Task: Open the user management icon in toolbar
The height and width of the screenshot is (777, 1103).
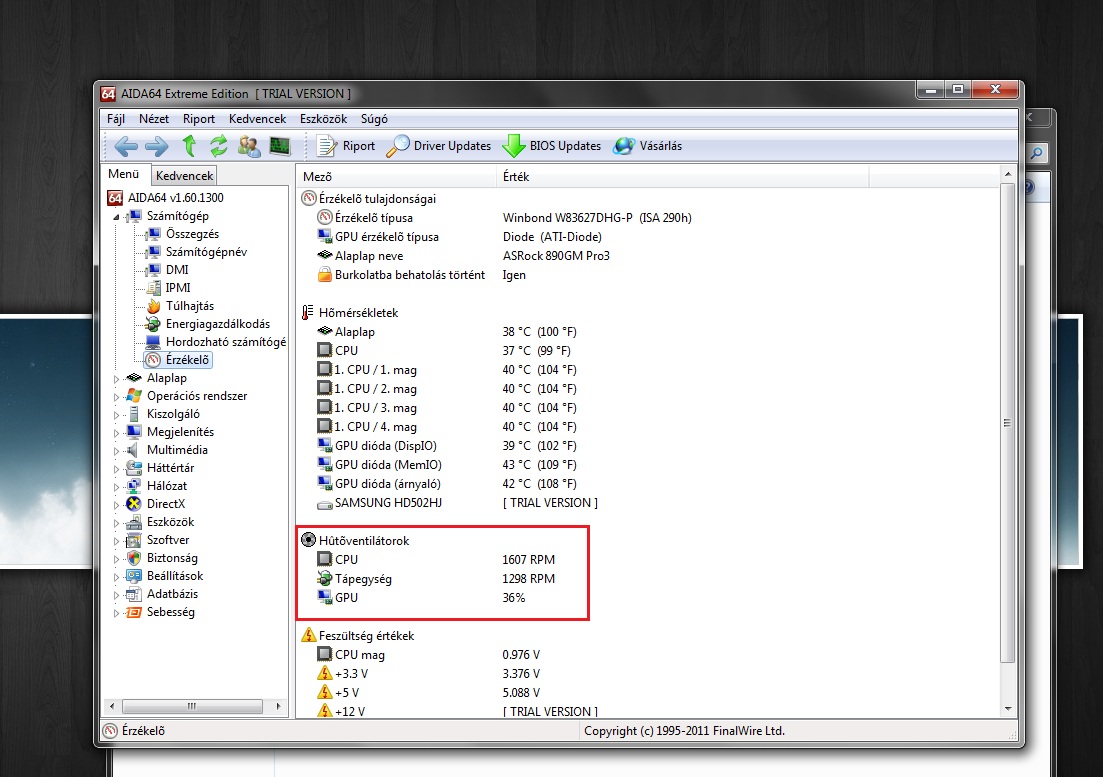Action: [248, 146]
